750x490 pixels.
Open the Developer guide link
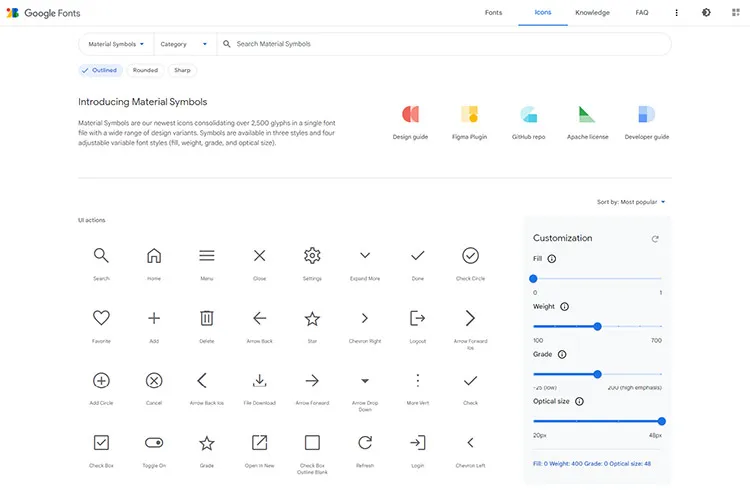pos(647,122)
